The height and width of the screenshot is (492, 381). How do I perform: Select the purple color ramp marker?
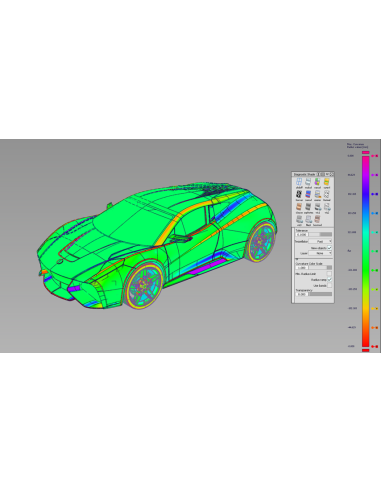coord(375,175)
